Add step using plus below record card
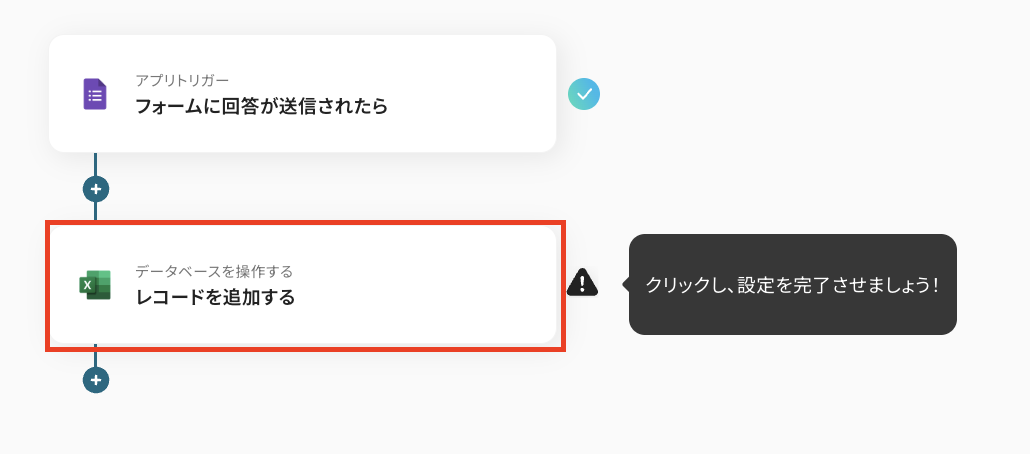 [96, 380]
